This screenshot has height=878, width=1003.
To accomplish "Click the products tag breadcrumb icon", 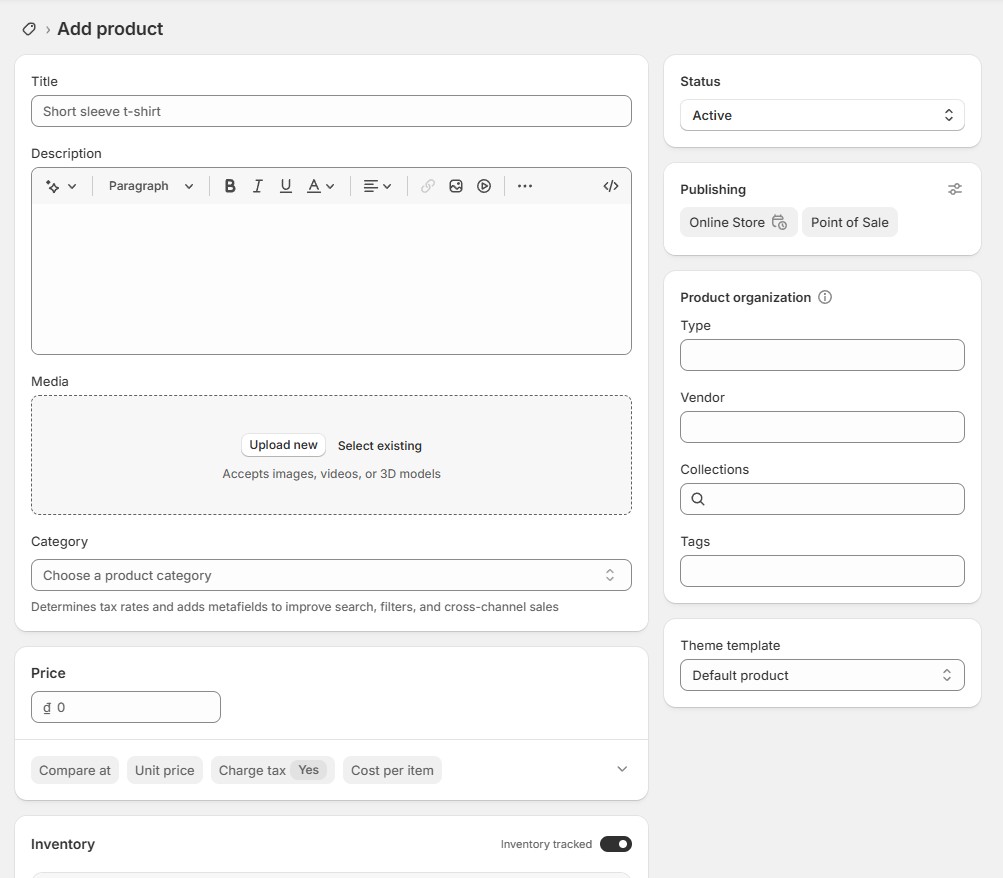I will point(29,29).
